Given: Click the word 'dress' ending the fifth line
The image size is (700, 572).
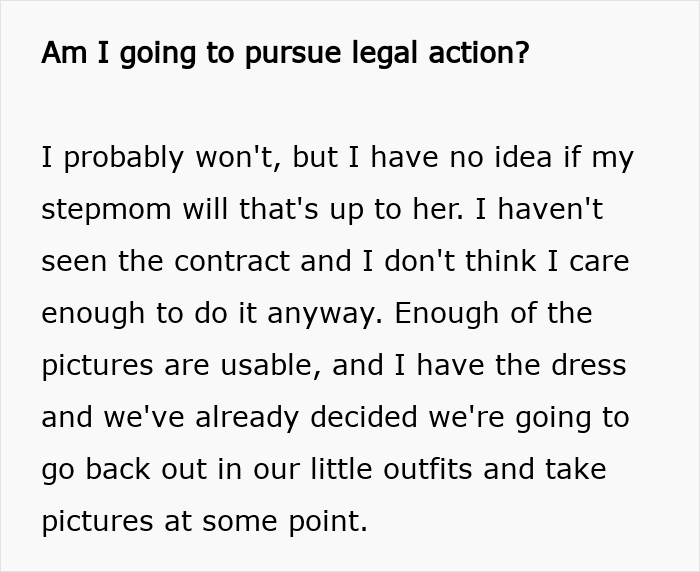Looking at the screenshot, I should (588, 365).
